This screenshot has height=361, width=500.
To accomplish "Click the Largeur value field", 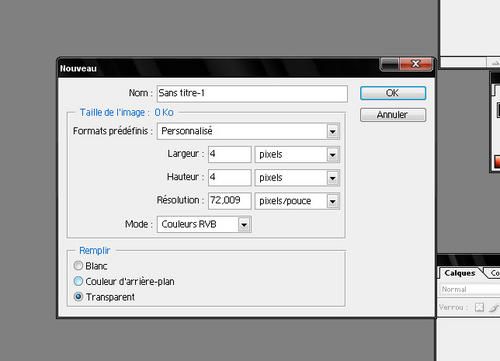I will click(229, 154).
